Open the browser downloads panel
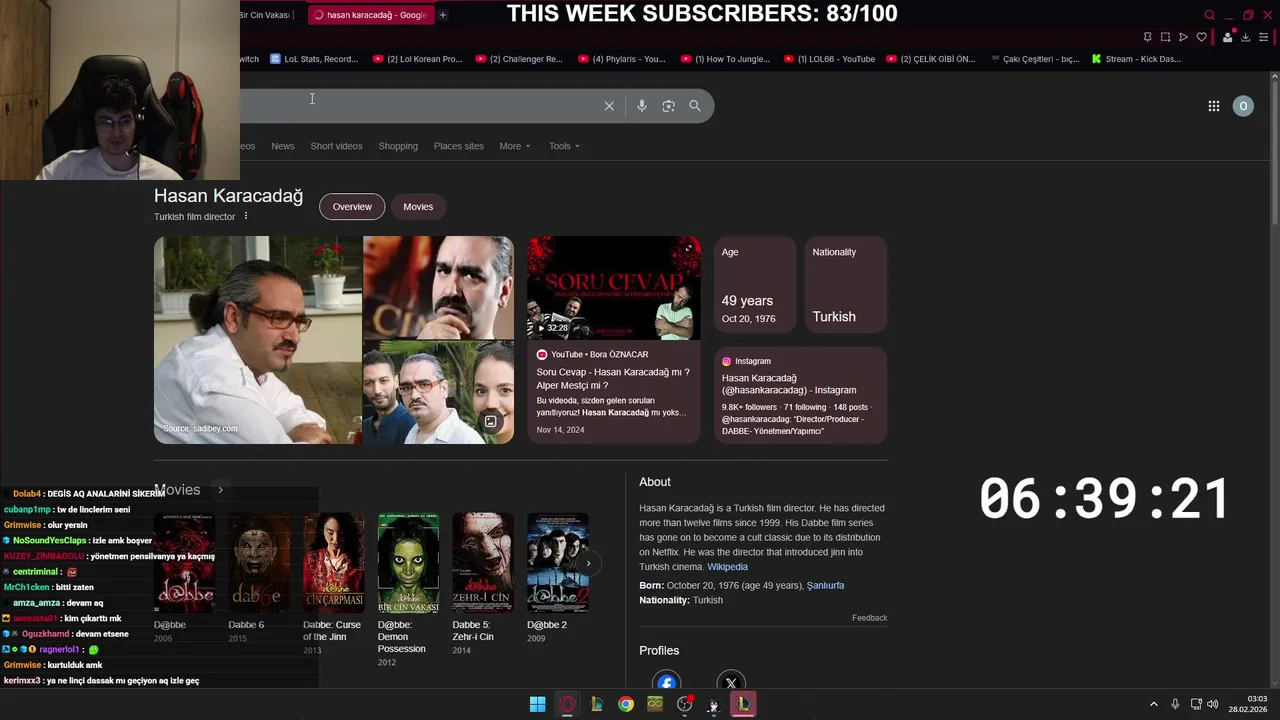The width and height of the screenshot is (1280, 720). point(1246,37)
